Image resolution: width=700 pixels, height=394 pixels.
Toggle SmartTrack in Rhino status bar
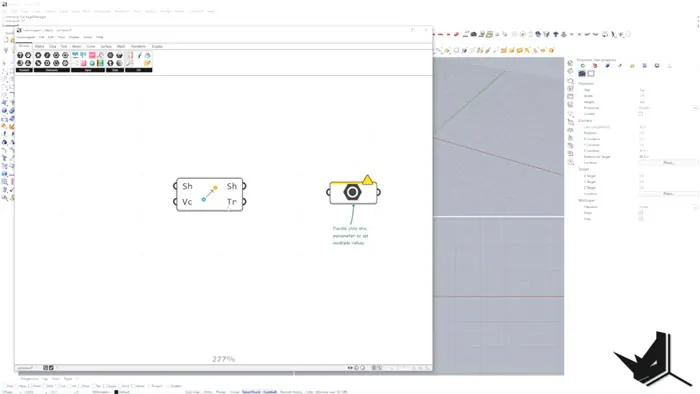coord(251,392)
